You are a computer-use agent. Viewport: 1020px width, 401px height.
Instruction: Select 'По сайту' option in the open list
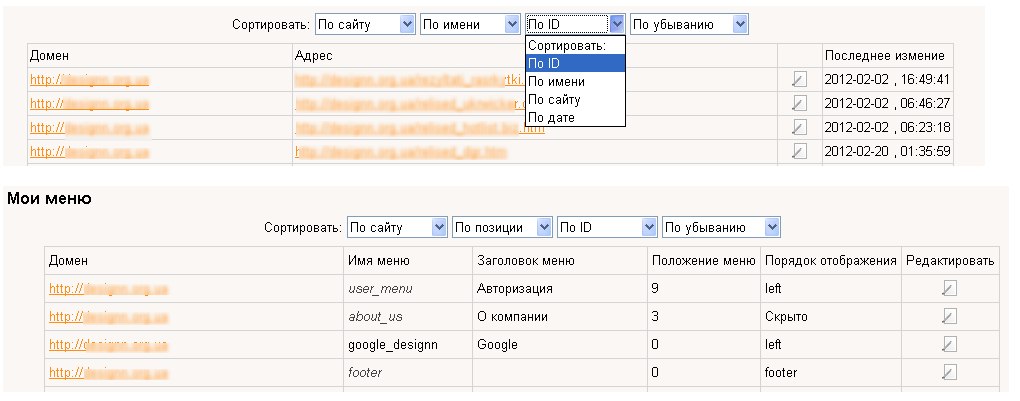pos(554,100)
